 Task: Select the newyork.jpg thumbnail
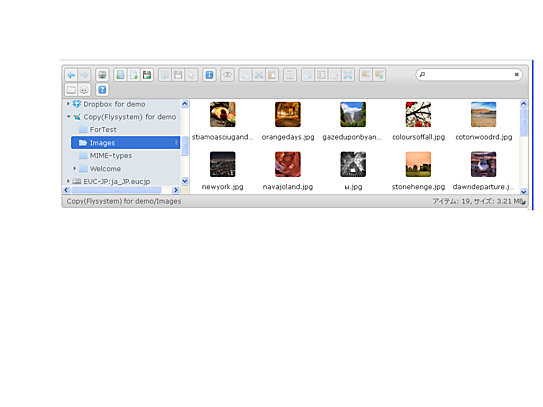[223, 164]
